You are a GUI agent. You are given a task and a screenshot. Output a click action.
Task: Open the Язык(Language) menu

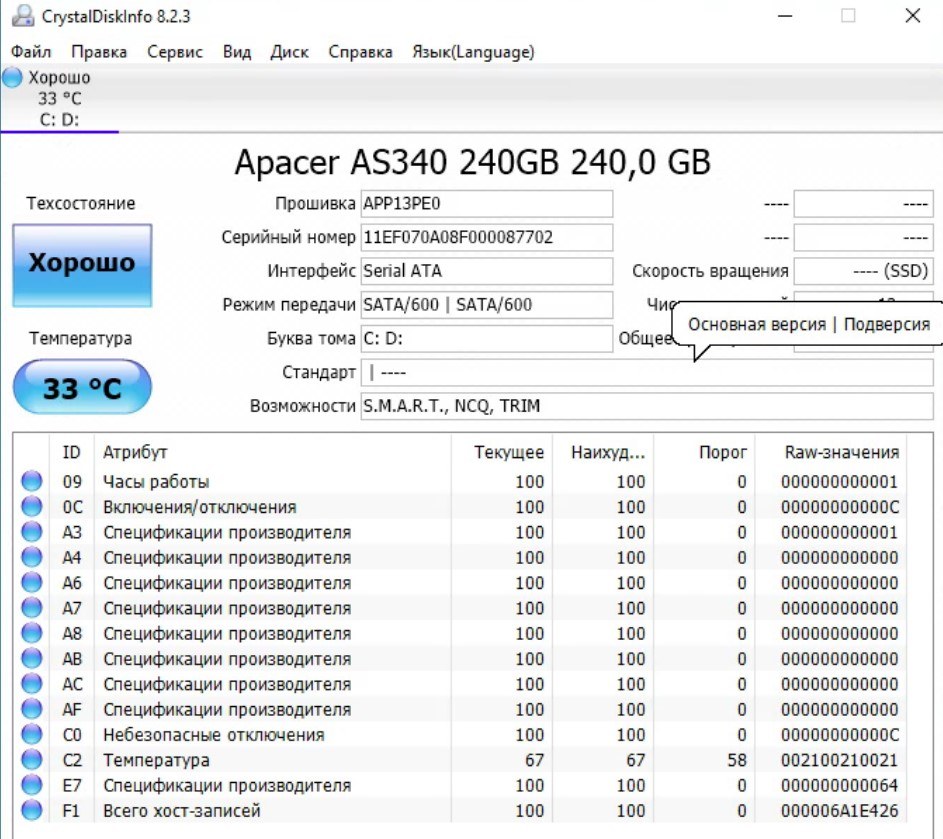point(473,52)
